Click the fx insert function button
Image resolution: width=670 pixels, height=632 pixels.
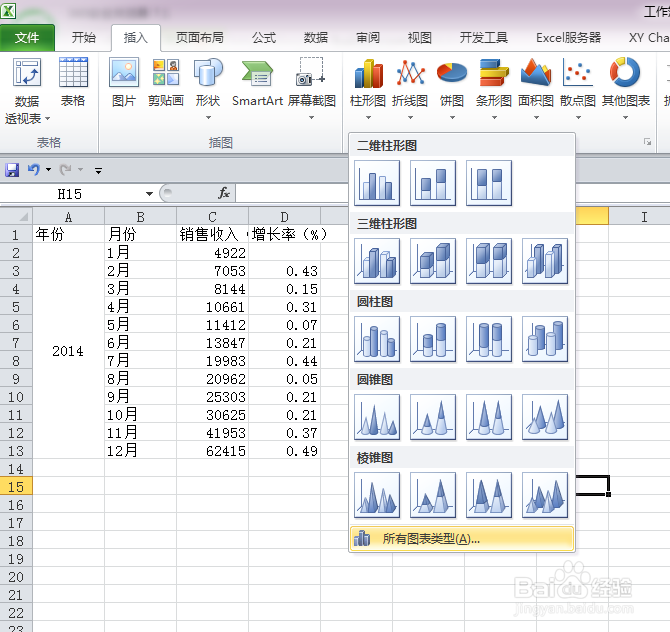223,193
